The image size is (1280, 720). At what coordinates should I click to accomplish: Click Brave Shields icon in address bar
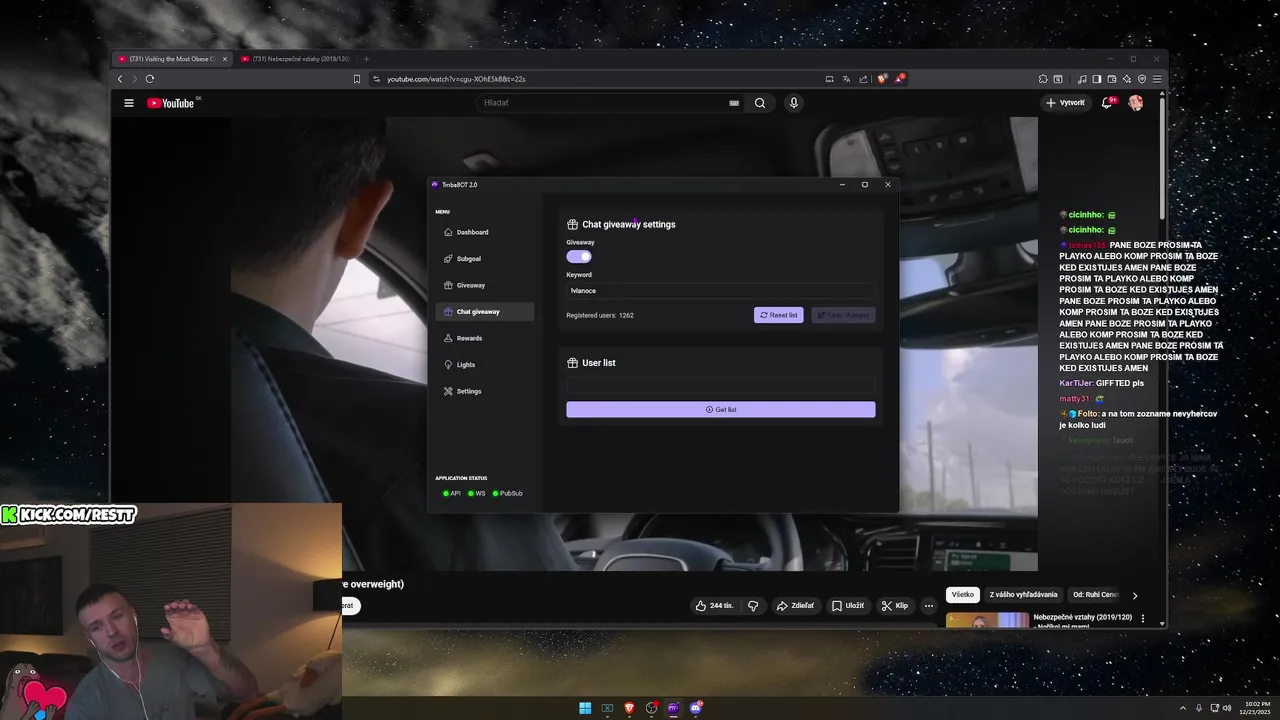882,79
